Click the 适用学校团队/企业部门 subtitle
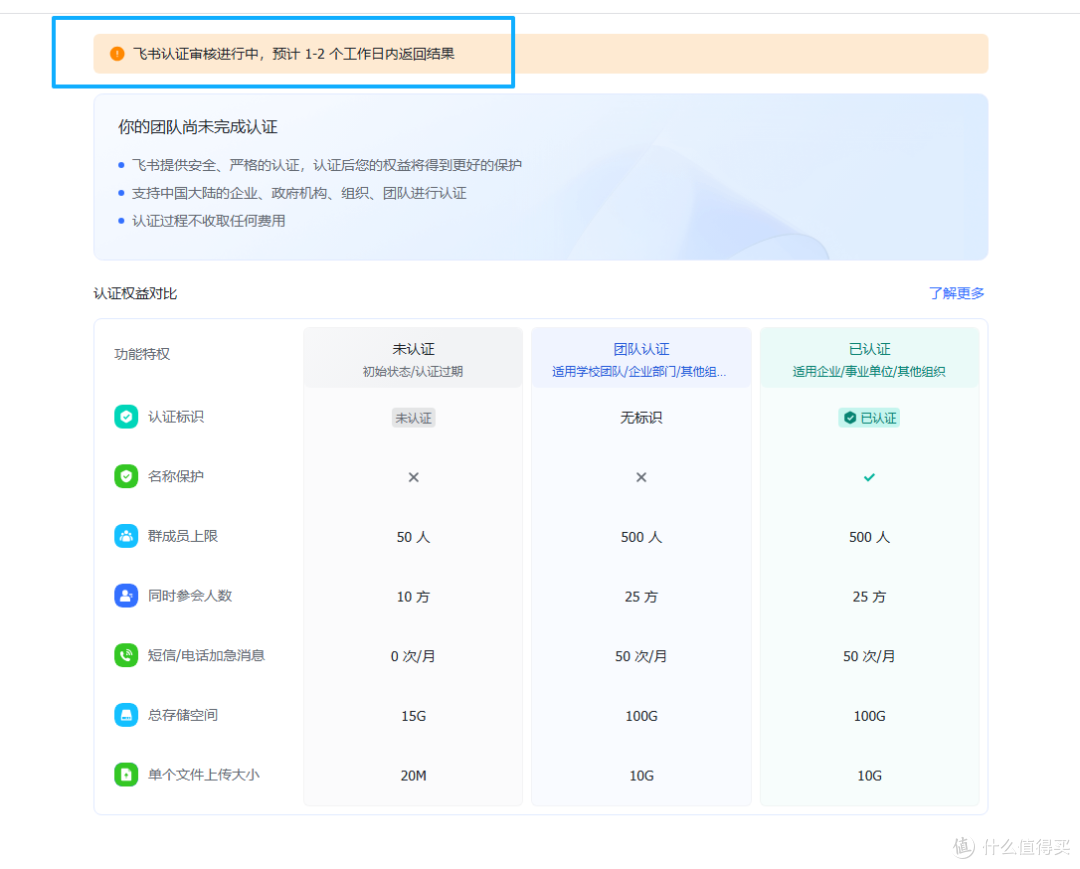Viewport: 1080px width, 869px height. [638, 372]
